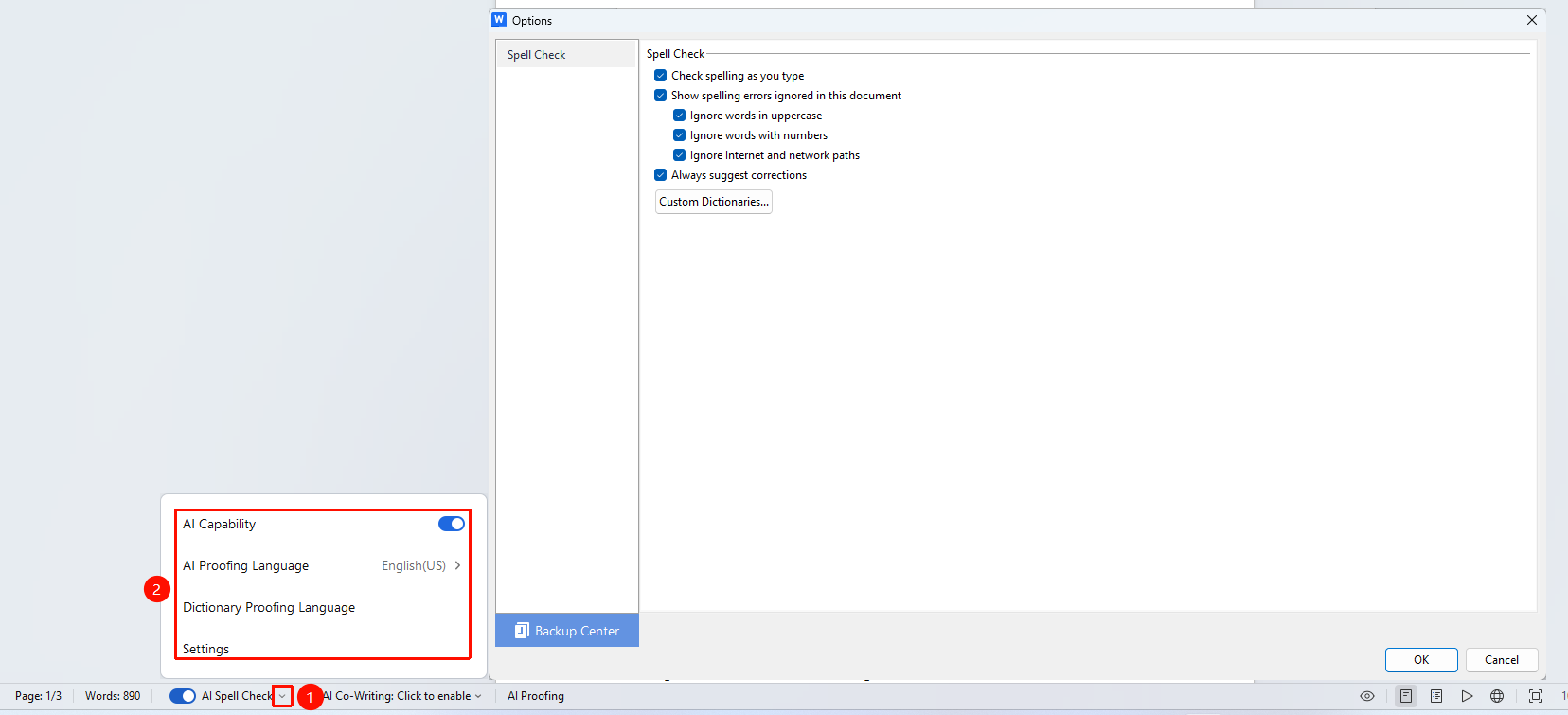Image resolution: width=1568 pixels, height=715 pixels.
Task: Click the eye protection mode icon
Action: pyautogui.click(x=1367, y=696)
